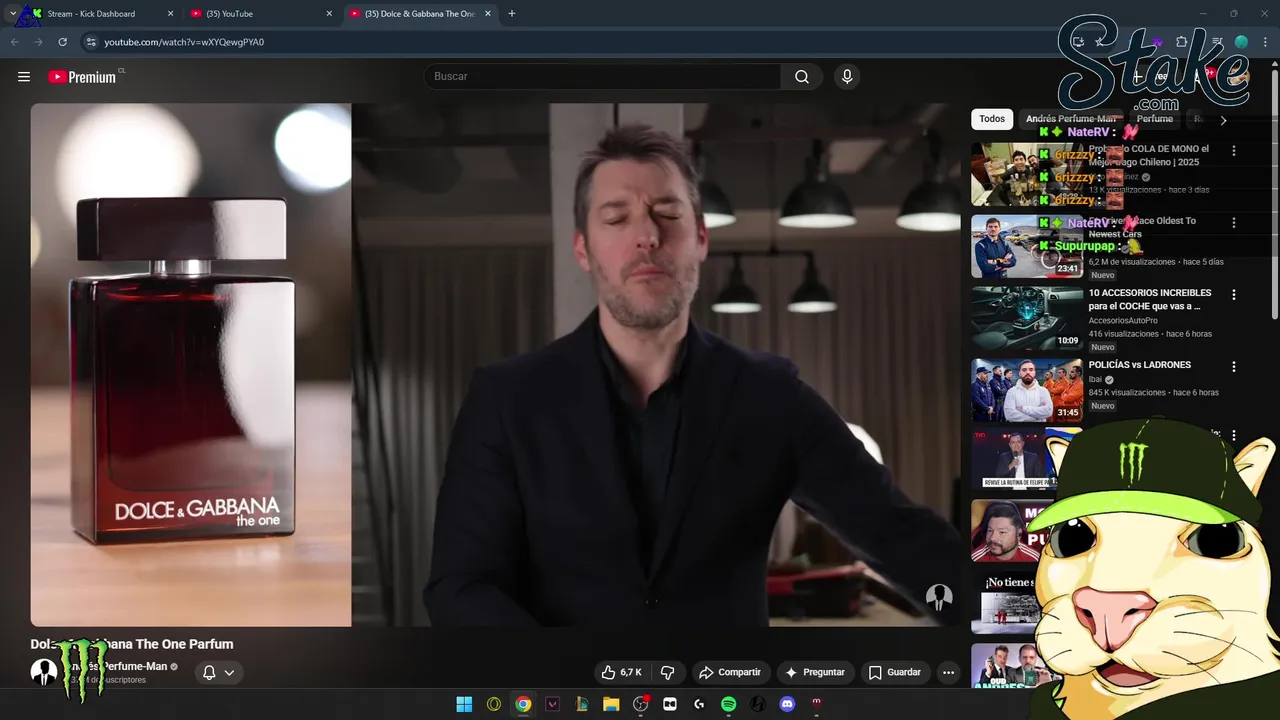The image size is (1280, 720).
Task: Open 10 ACCESORIOS INCREIBLES video title
Action: click(x=1150, y=299)
